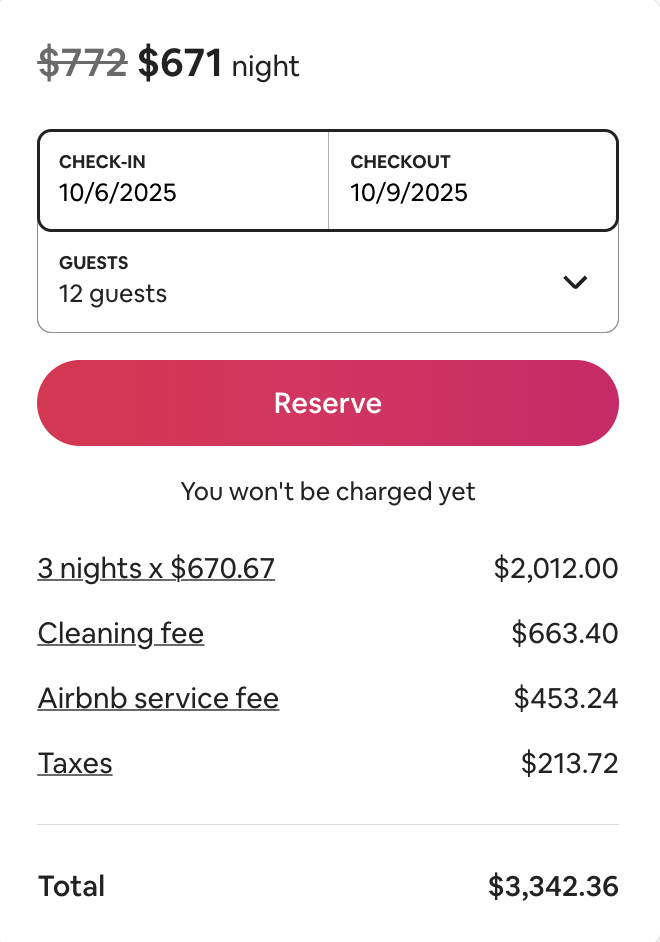The width and height of the screenshot is (660, 942).
Task: Click the Total label
Action: pos(71,886)
